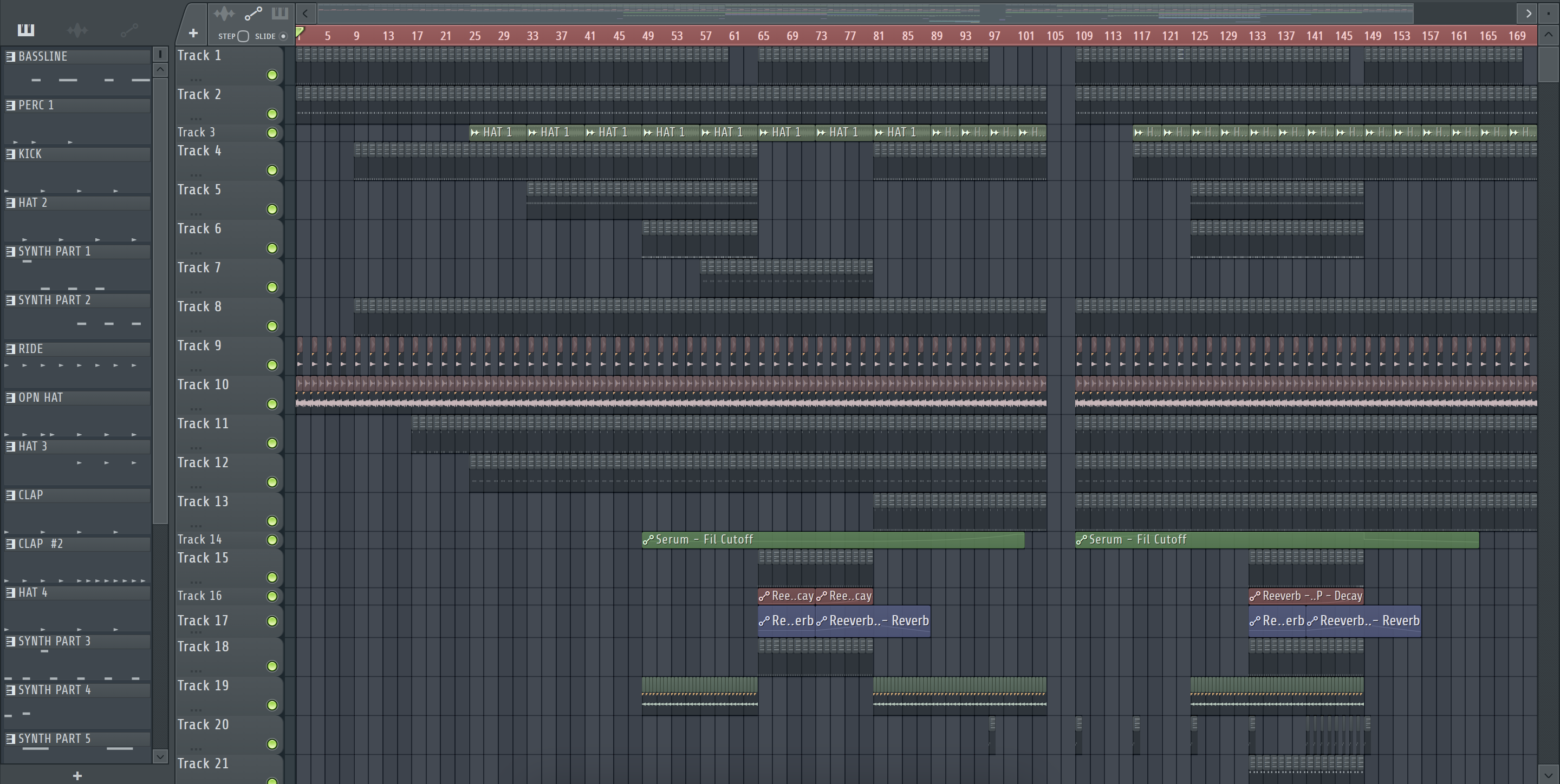Select the HAT 3 pattern
Viewport: 1560px width, 784px height.
pyautogui.click(x=77, y=446)
